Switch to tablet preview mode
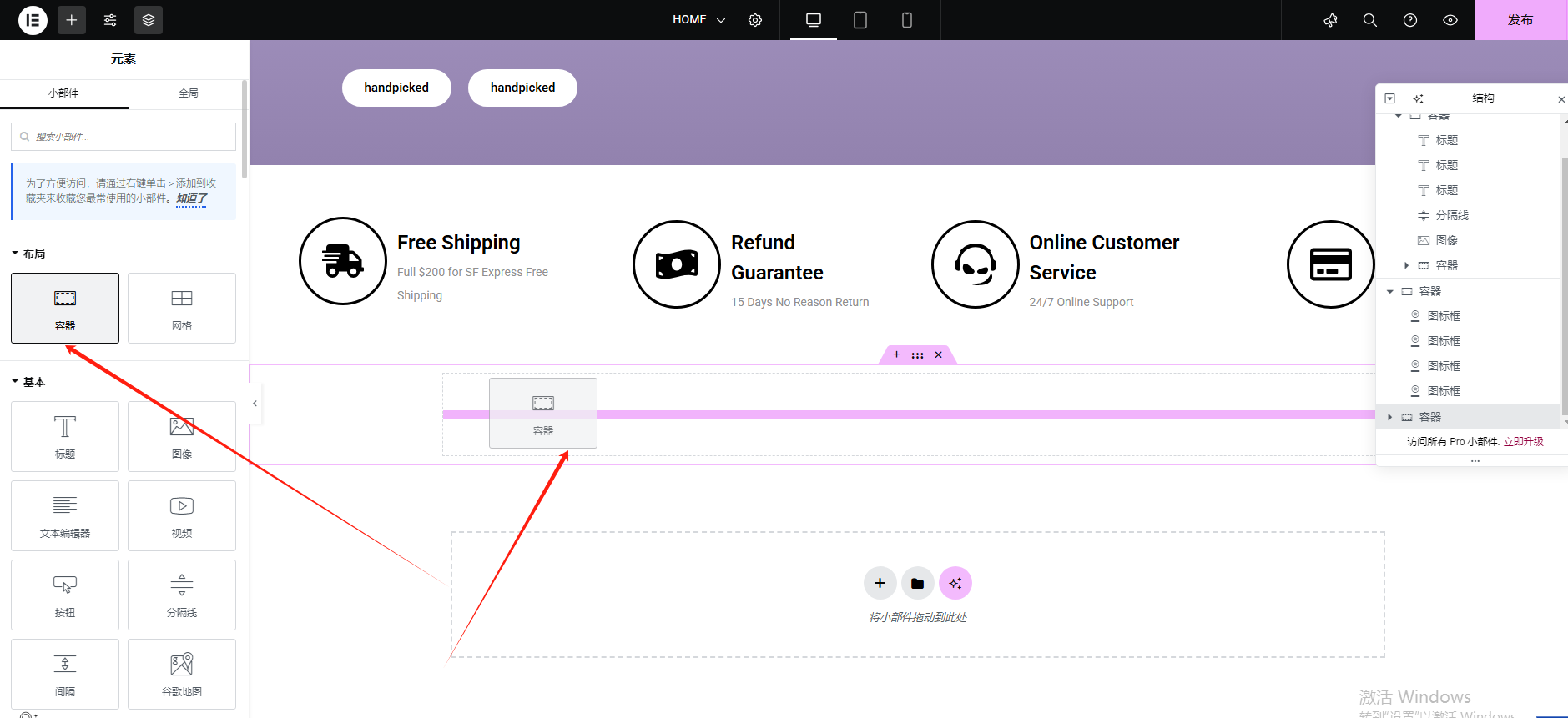Screen dimensions: 1568x718 [860, 20]
